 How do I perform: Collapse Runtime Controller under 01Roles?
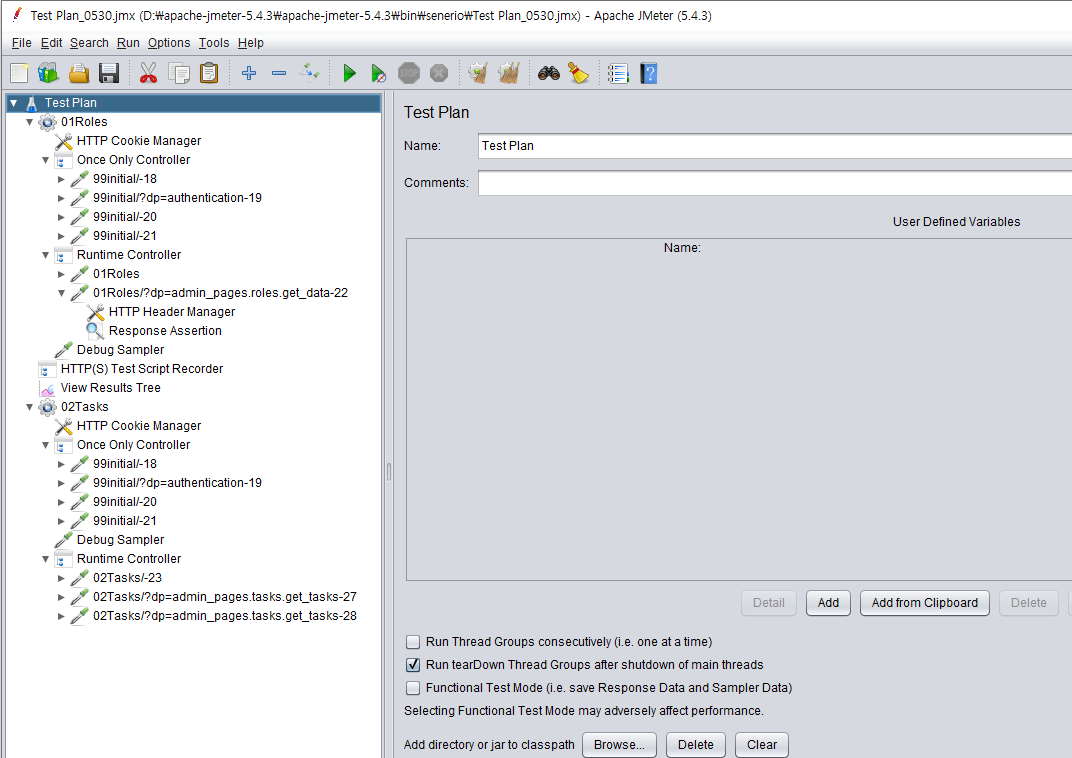tap(46, 255)
